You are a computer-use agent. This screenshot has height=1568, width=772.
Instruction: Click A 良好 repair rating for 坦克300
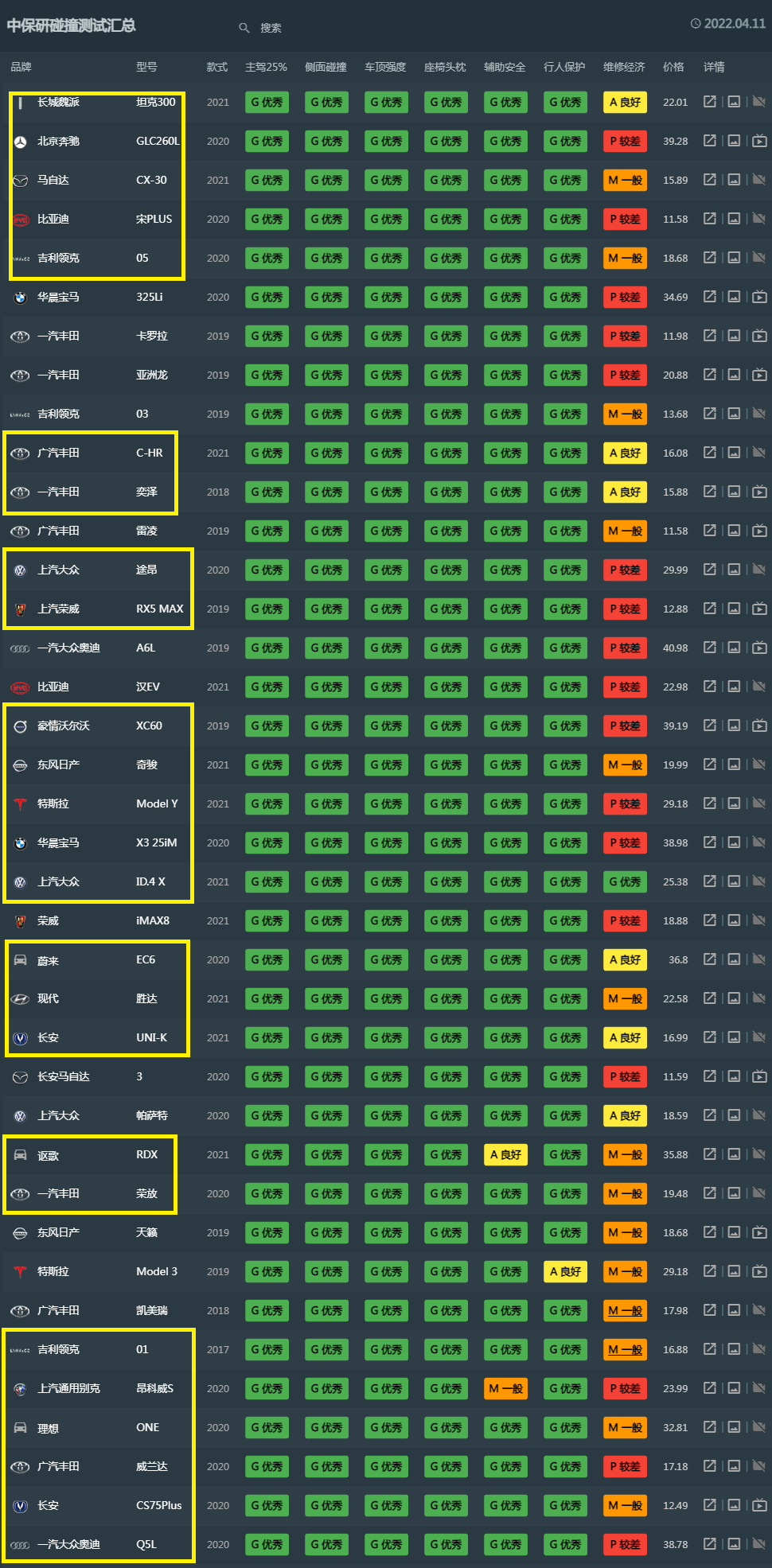(625, 102)
